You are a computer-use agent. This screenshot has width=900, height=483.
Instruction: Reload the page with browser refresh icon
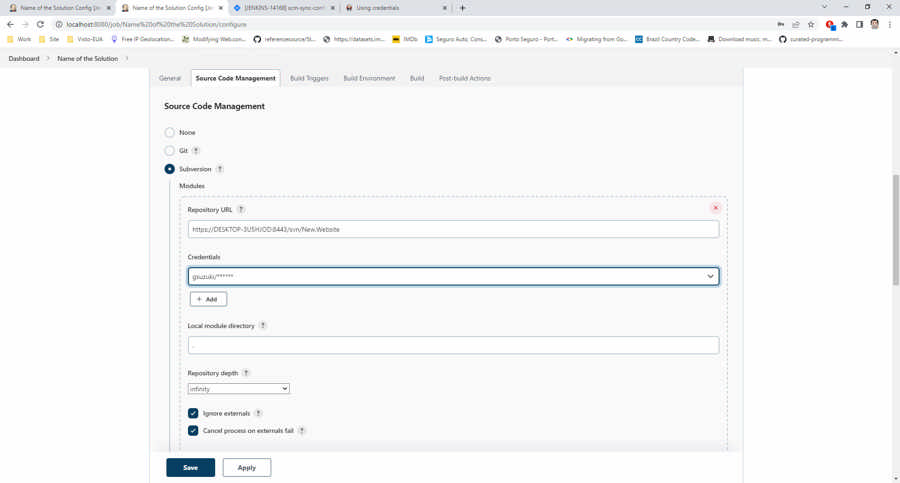[x=40, y=24]
